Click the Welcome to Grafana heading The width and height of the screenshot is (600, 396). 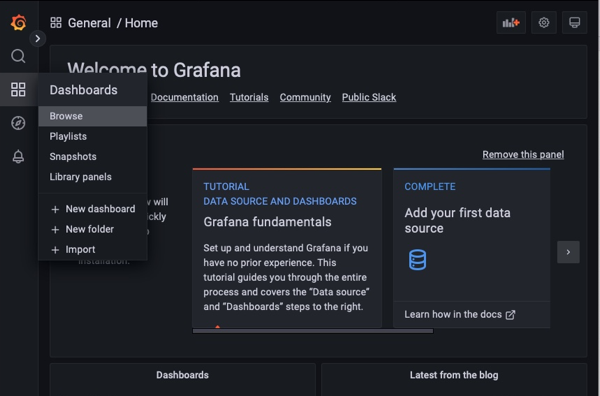pyautogui.click(x=154, y=70)
